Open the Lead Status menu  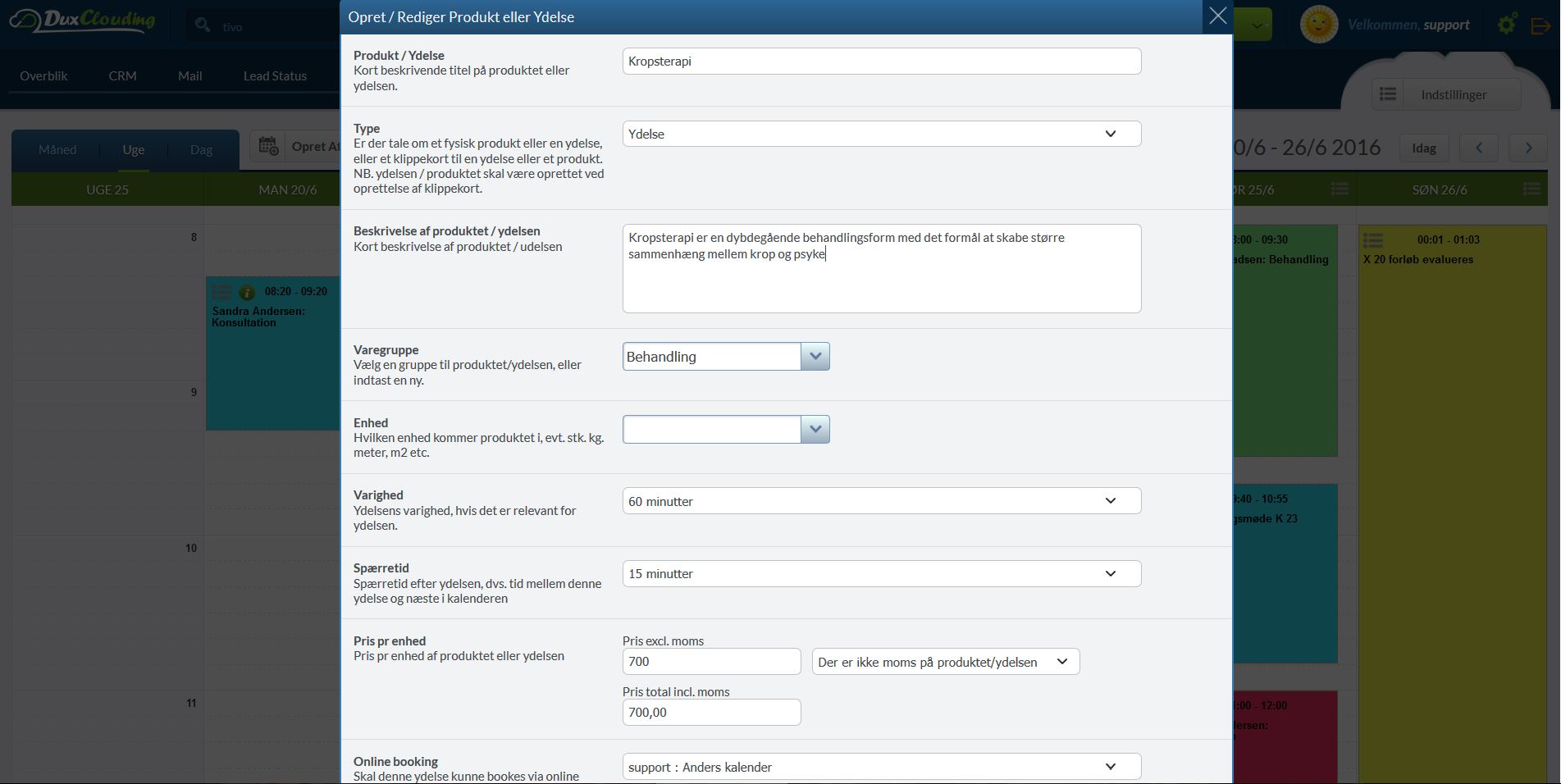pyautogui.click(x=275, y=75)
